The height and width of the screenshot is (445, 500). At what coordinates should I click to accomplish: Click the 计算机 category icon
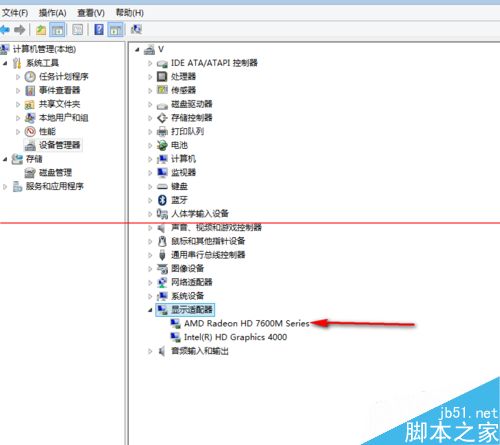[x=162, y=159]
